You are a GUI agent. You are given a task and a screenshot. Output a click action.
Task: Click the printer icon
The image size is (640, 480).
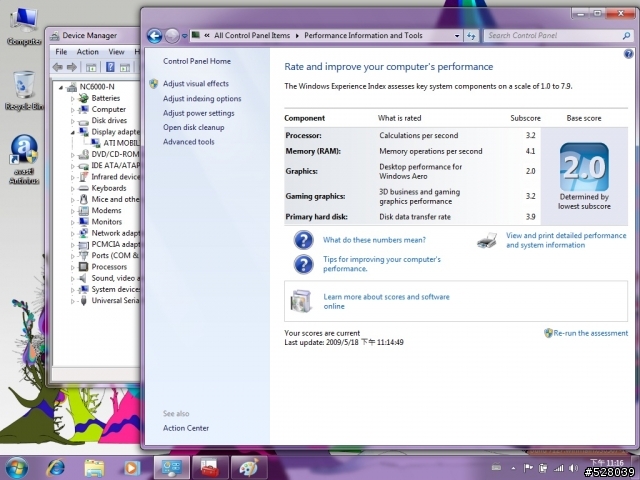coord(487,241)
